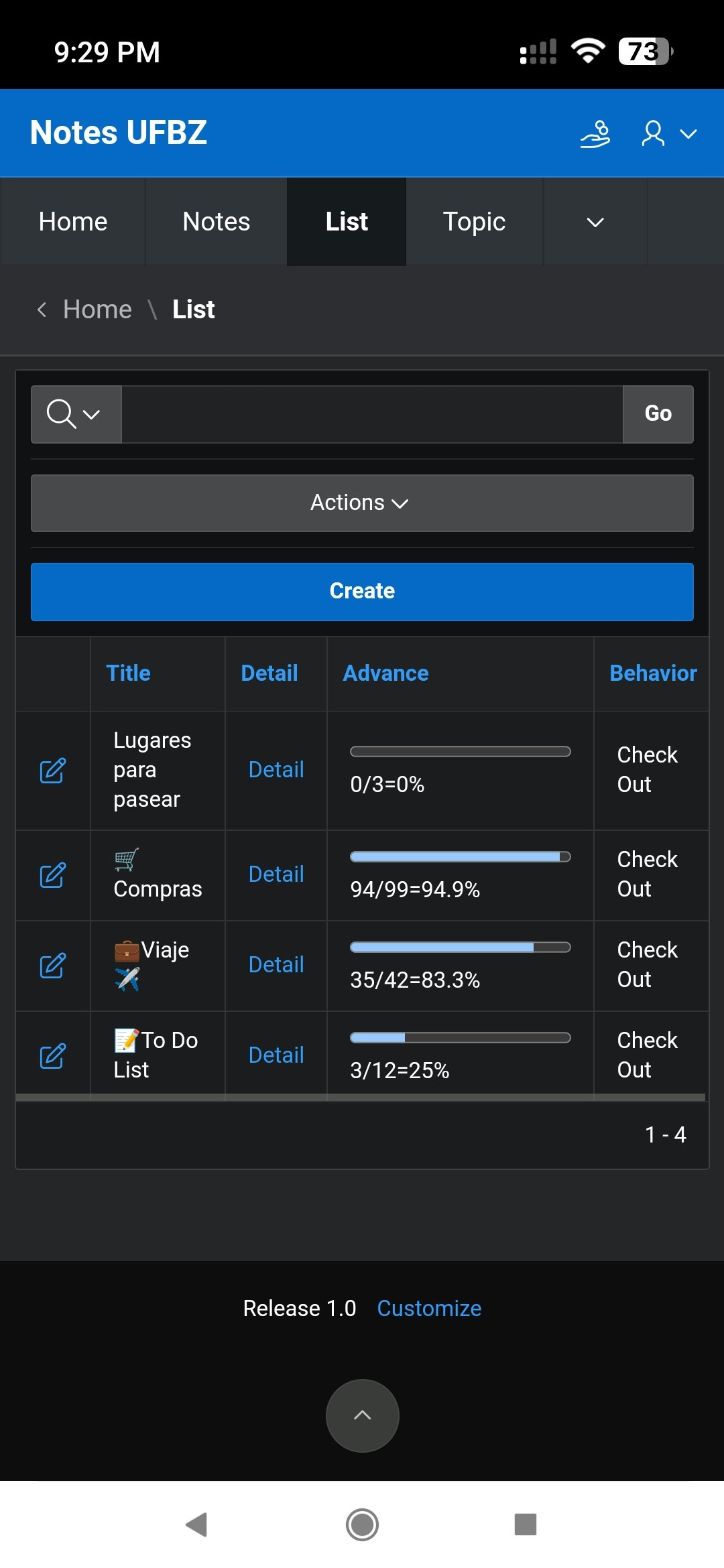Screen dimensions: 724x1568
Task: Click edit pencil for Viaje row
Action: tap(52, 966)
